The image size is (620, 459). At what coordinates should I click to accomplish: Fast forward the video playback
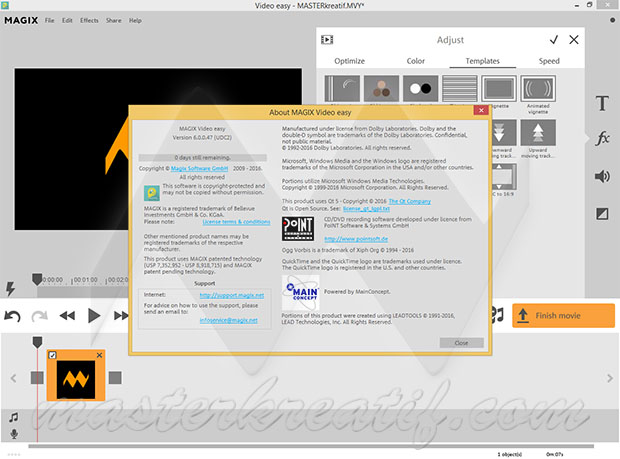[121, 315]
